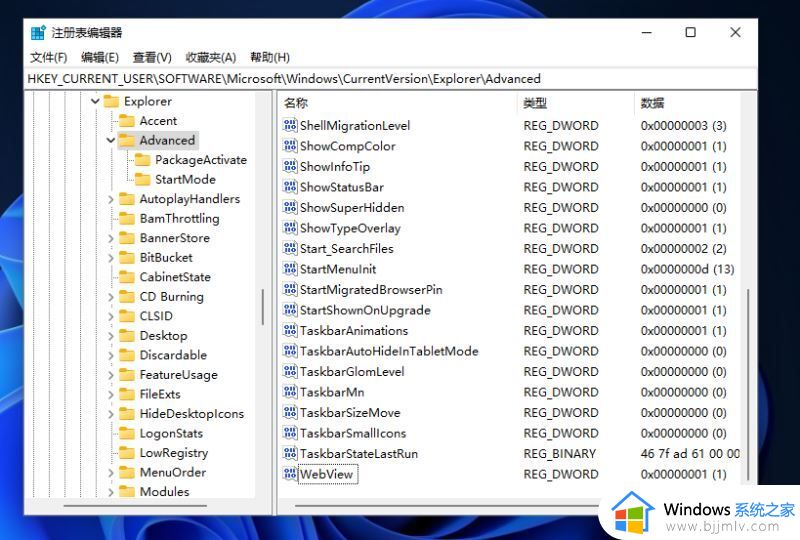Select the FileExts tree key

160,394
